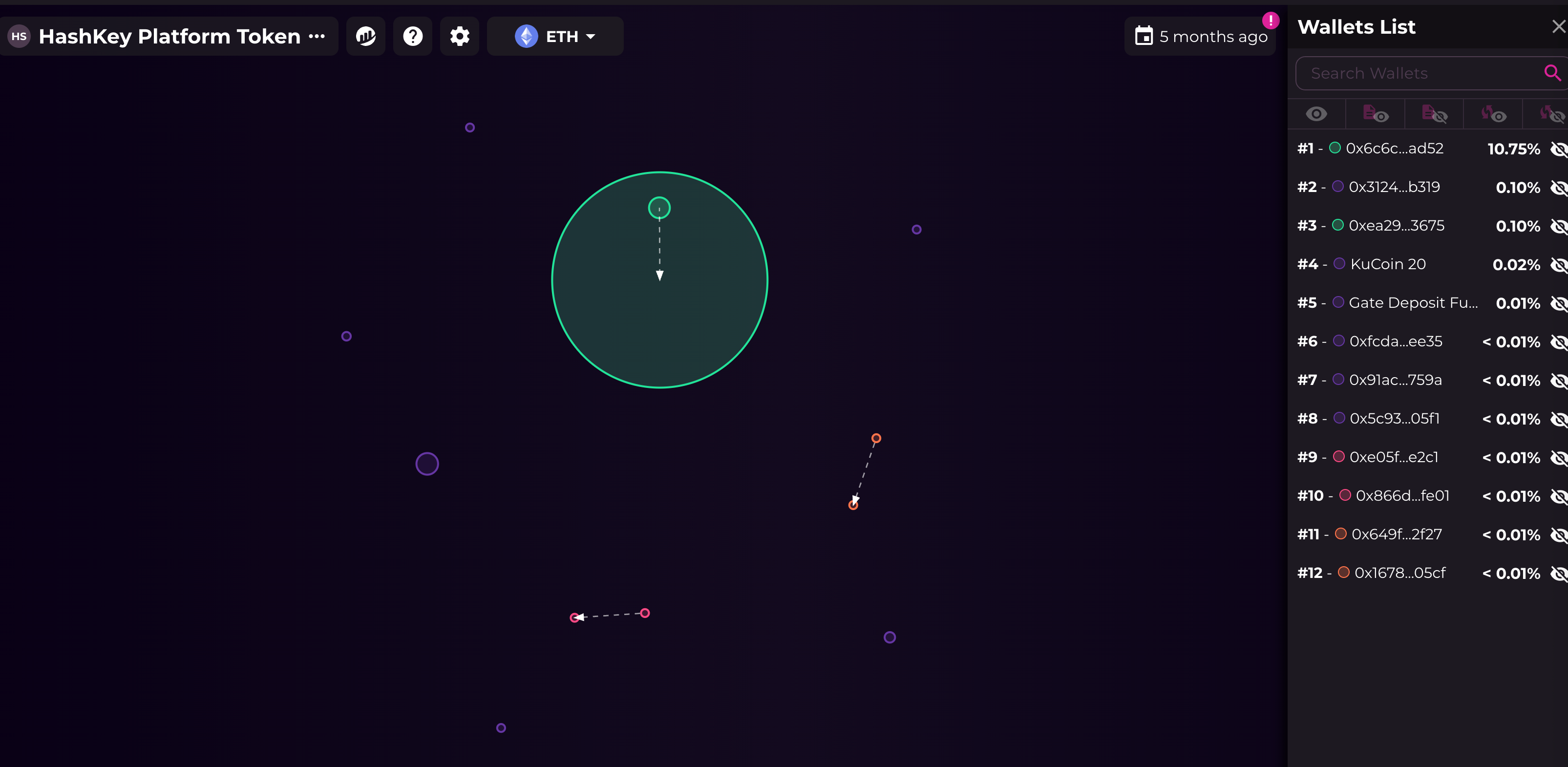The image size is (1568, 767).
Task: Open HashKey Platform Token options menu
Action: pos(317,37)
